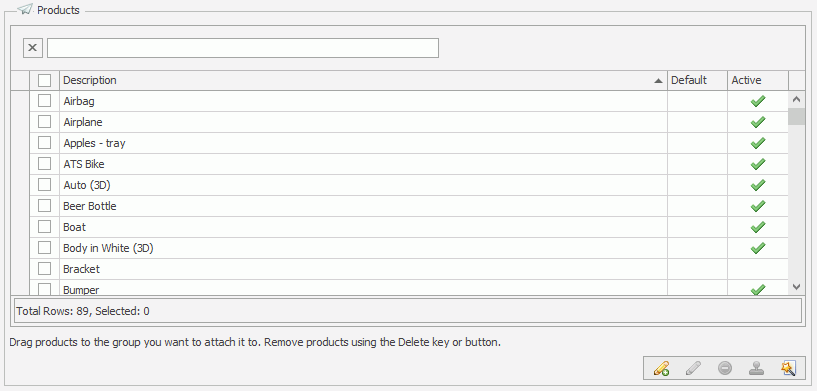The image size is (817, 391).
Task: Click the scrollbar up arrow
Action: coord(796,99)
